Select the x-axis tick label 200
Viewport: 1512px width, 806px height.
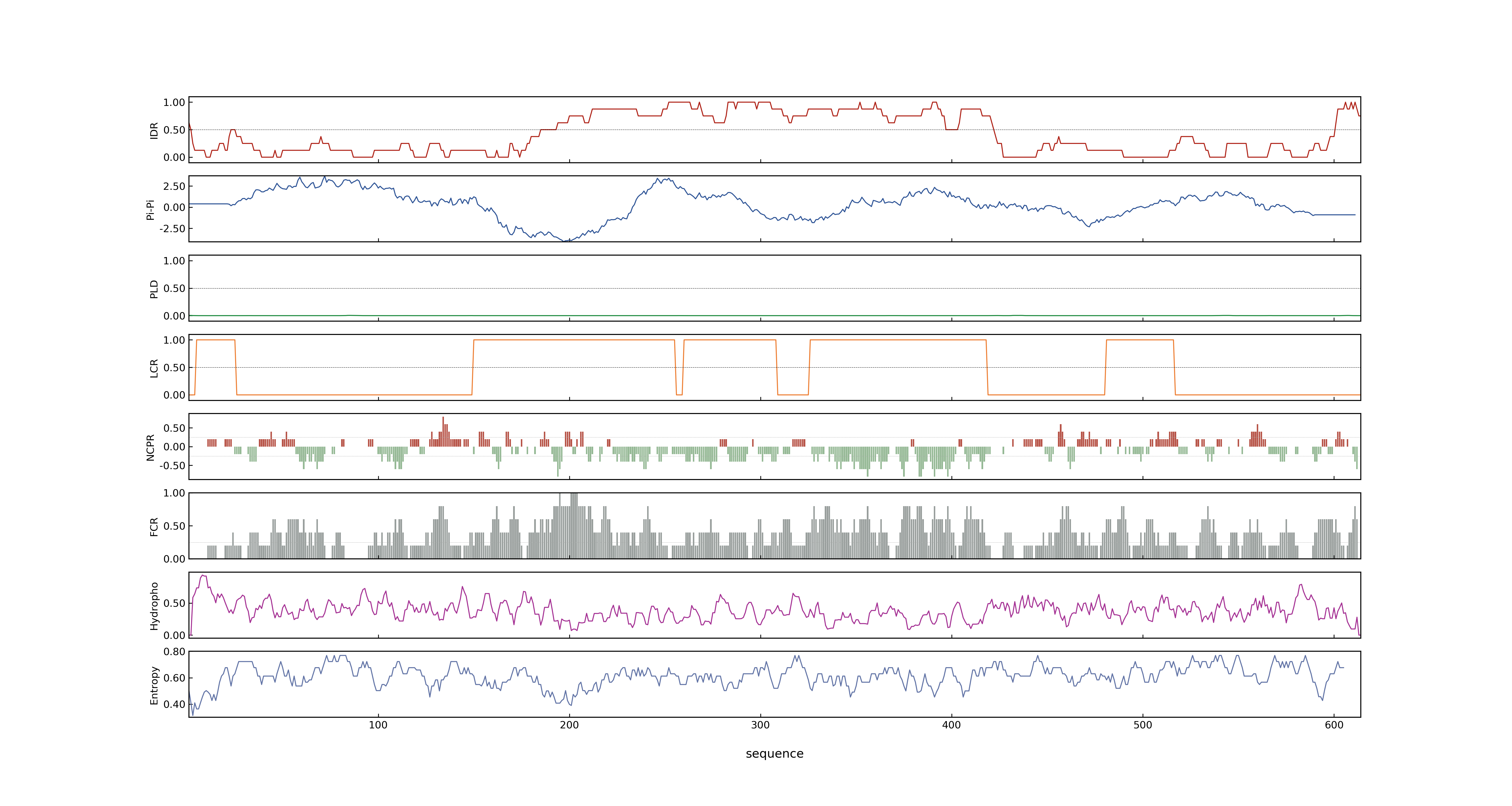(x=569, y=725)
